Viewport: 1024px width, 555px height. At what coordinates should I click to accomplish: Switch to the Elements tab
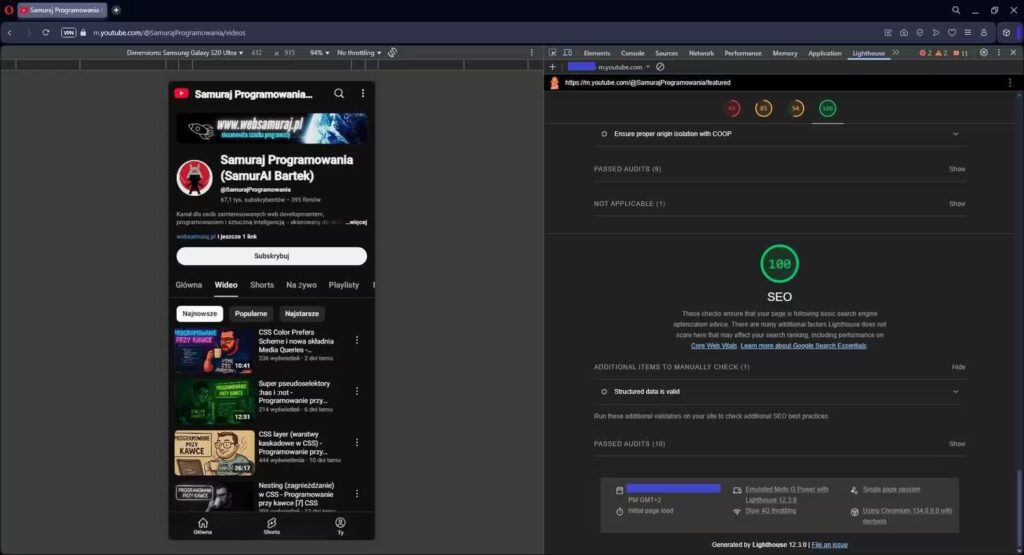pyautogui.click(x=597, y=53)
